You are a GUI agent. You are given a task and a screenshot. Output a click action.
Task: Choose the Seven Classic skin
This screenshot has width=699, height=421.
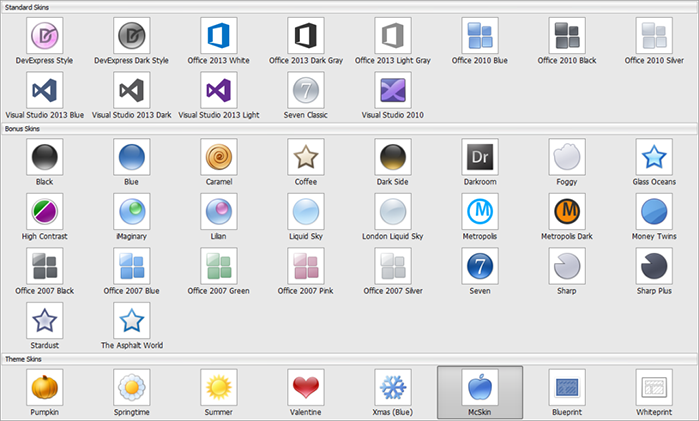pos(306,90)
